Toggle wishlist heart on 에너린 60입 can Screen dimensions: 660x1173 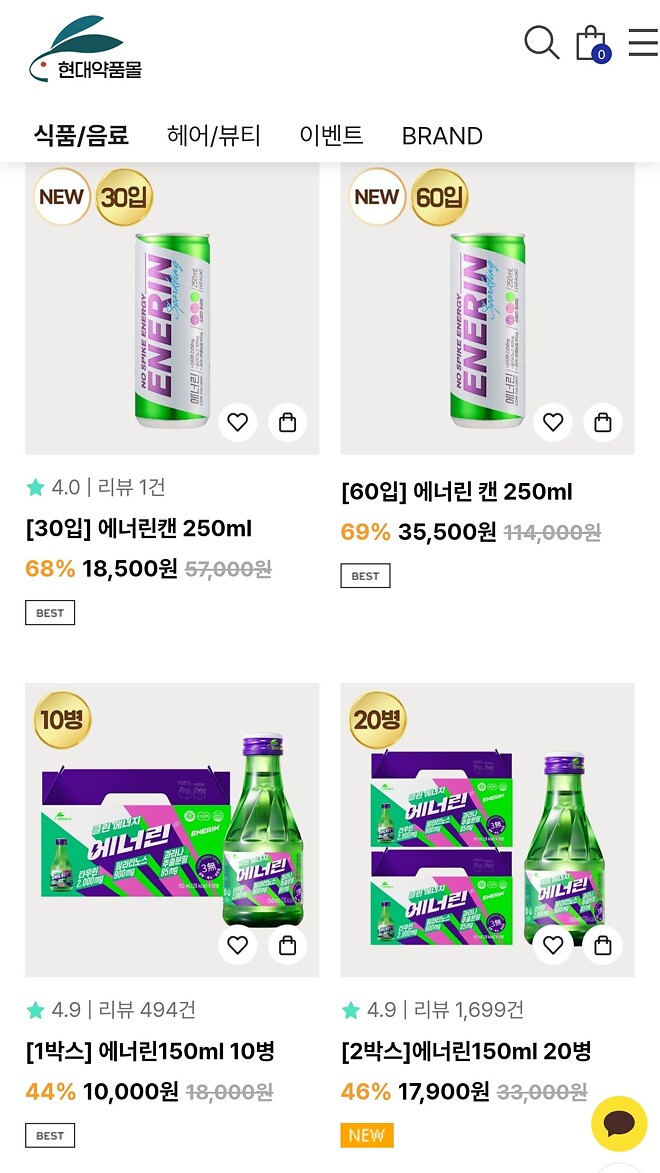tap(553, 422)
